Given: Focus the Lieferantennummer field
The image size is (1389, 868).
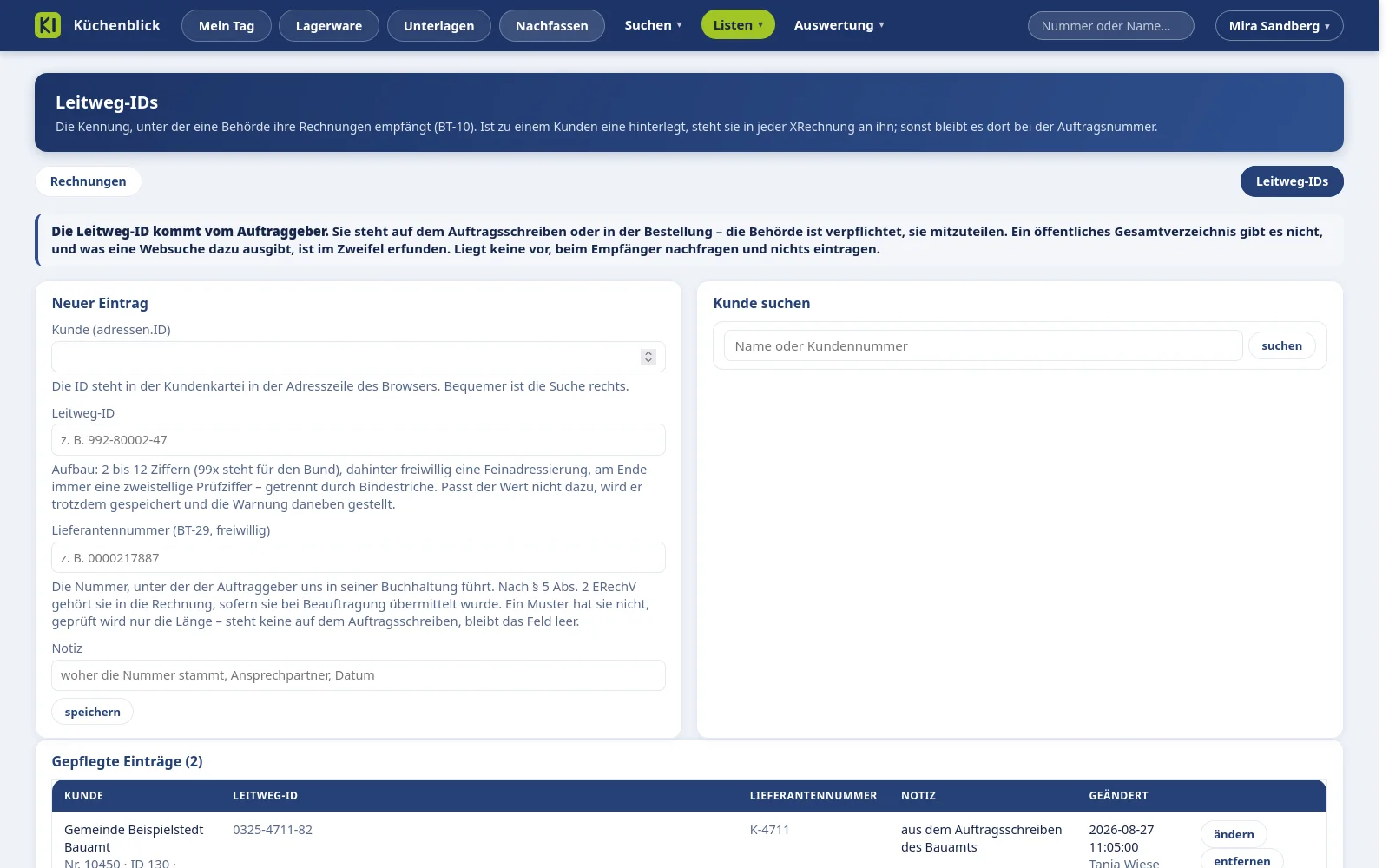Looking at the screenshot, I should (359, 557).
